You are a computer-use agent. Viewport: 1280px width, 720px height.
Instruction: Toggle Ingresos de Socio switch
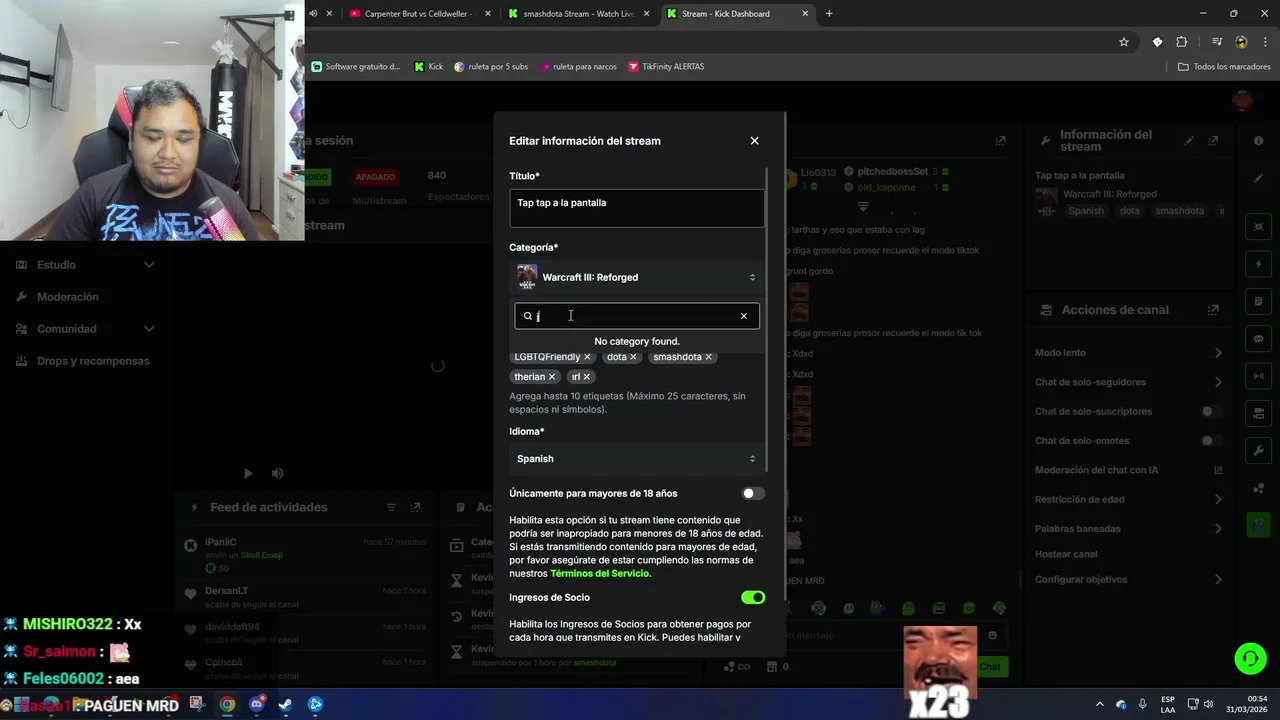click(x=753, y=597)
